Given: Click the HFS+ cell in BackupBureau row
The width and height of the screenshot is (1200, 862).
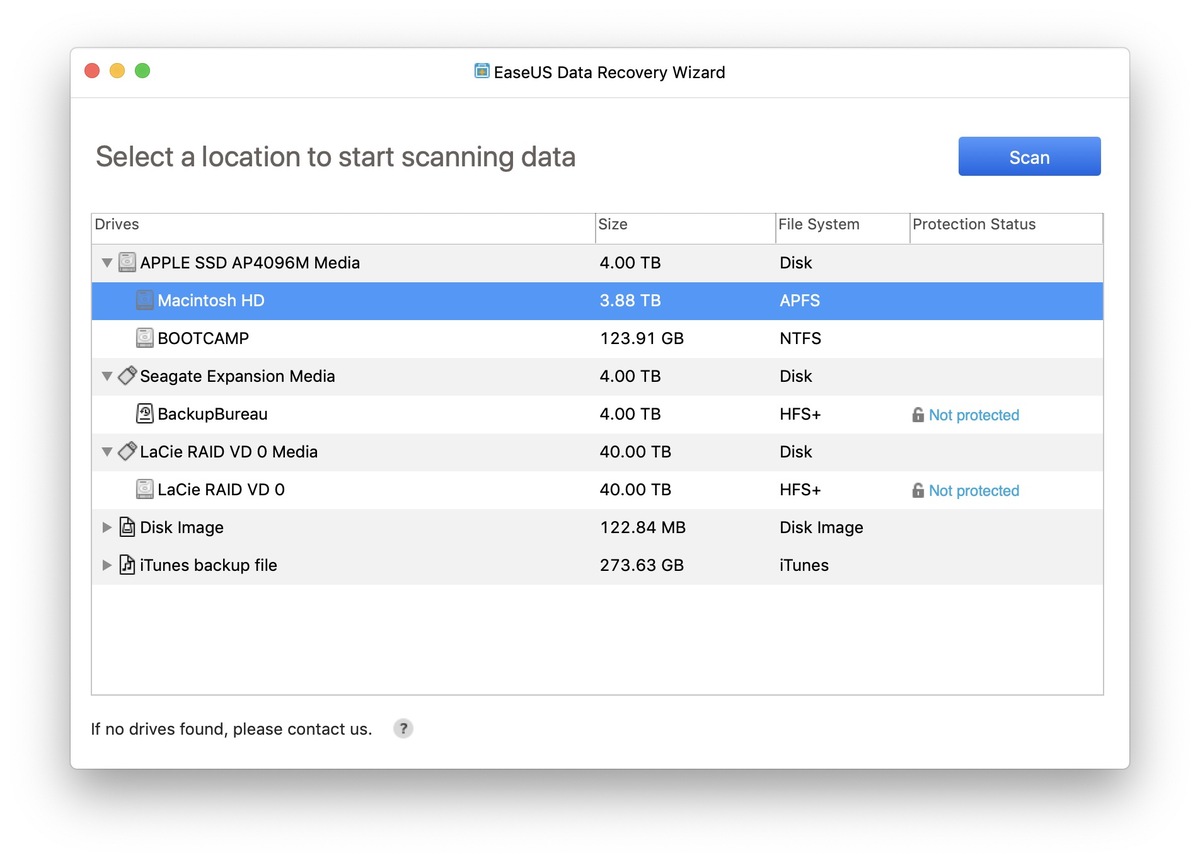Looking at the screenshot, I should point(801,414).
